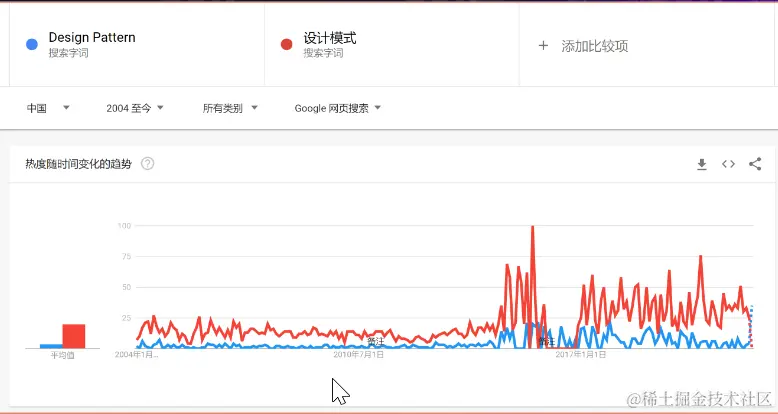Click the red 设计模式 dot
The width and height of the screenshot is (778, 414).
click(x=286, y=45)
